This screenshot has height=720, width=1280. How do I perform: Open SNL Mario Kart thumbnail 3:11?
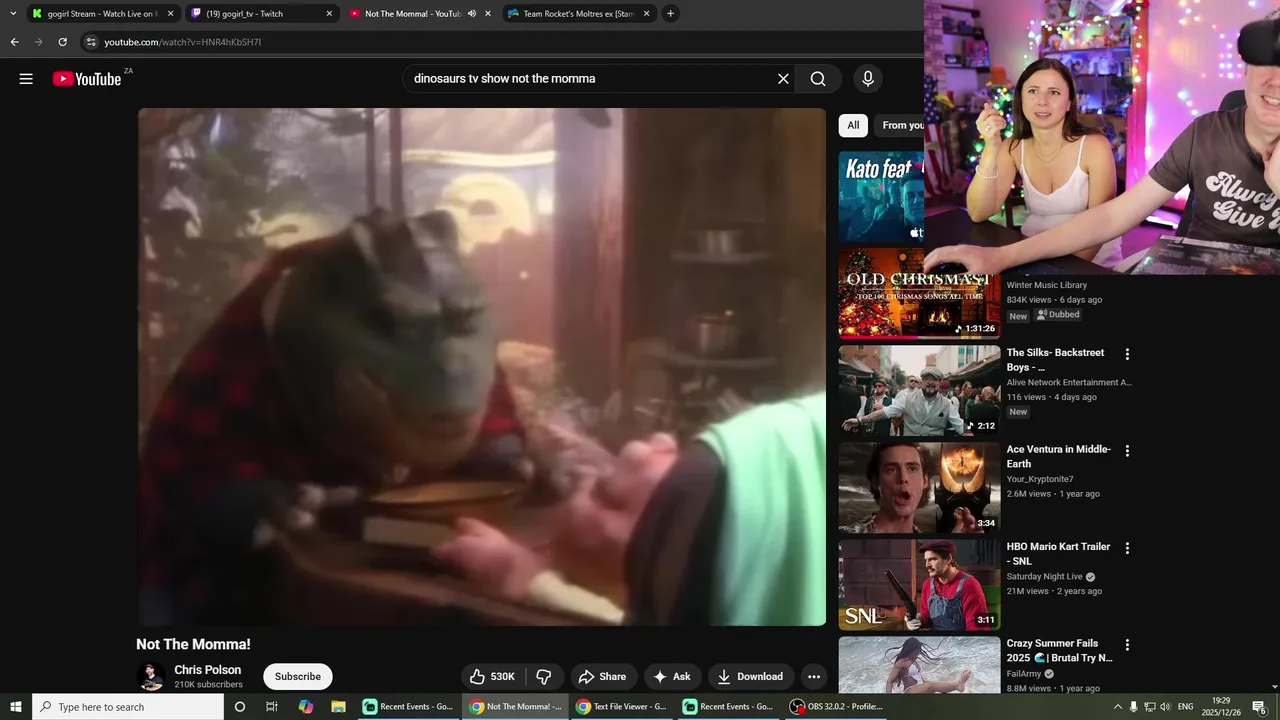[x=919, y=585]
